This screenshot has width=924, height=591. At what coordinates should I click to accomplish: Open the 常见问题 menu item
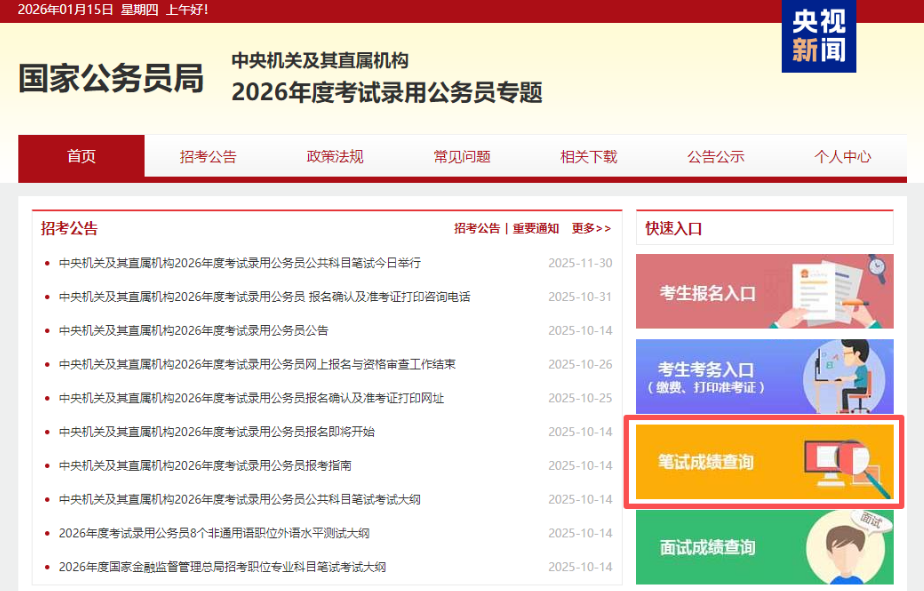coord(460,156)
